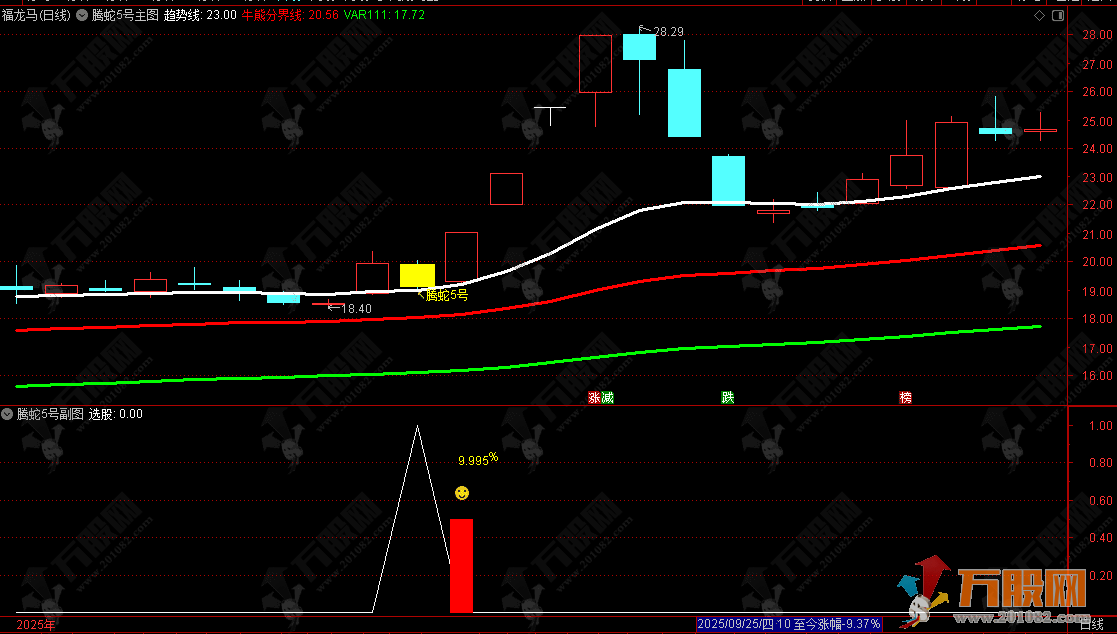Click the red signal bar in the sub chart
This screenshot has width=1117, height=634.
[x=462, y=566]
